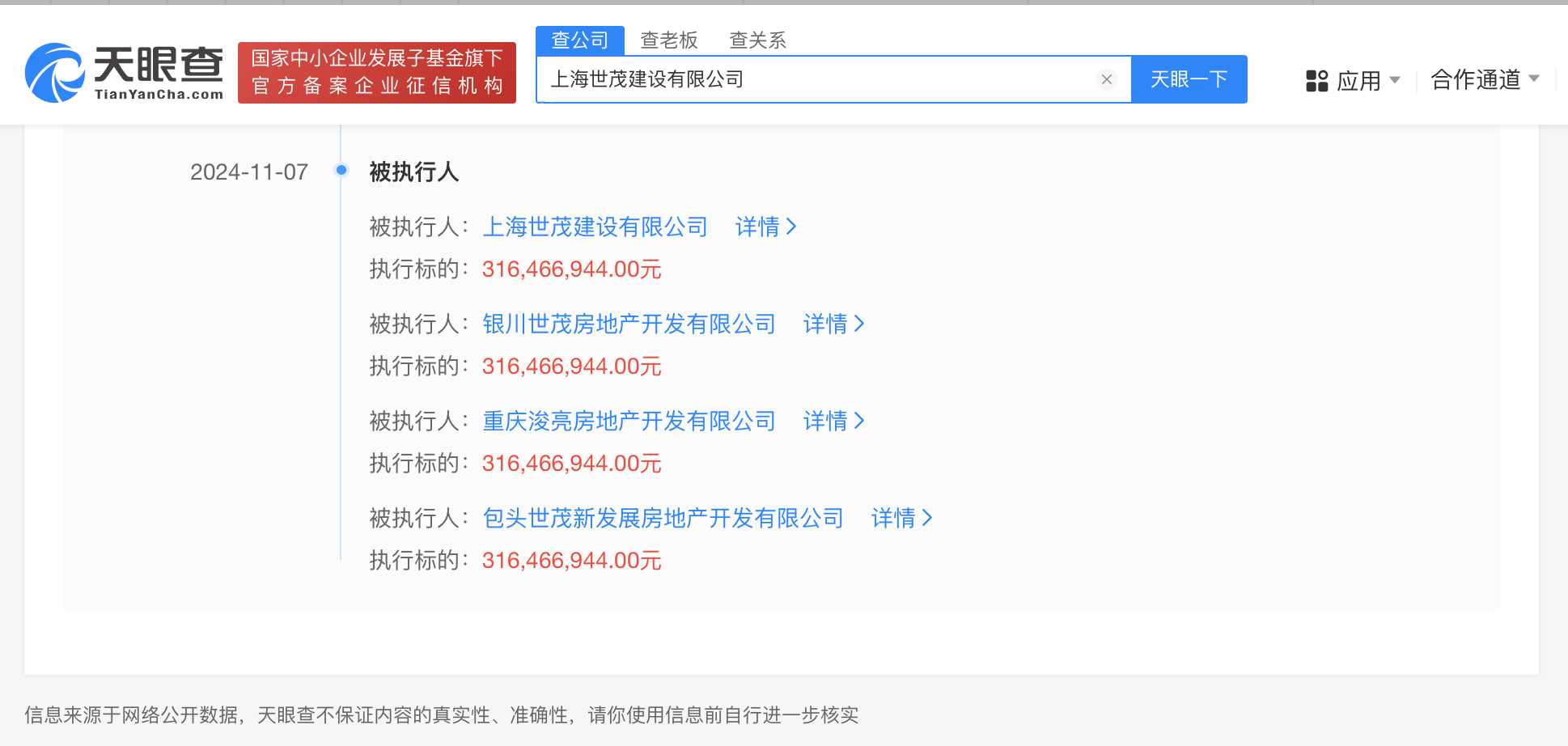Image resolution: width=1568 pixels, height=746 pixels.
Task: Click the 2024-11-07 timeline dot marker
Action: coord(341,170)
